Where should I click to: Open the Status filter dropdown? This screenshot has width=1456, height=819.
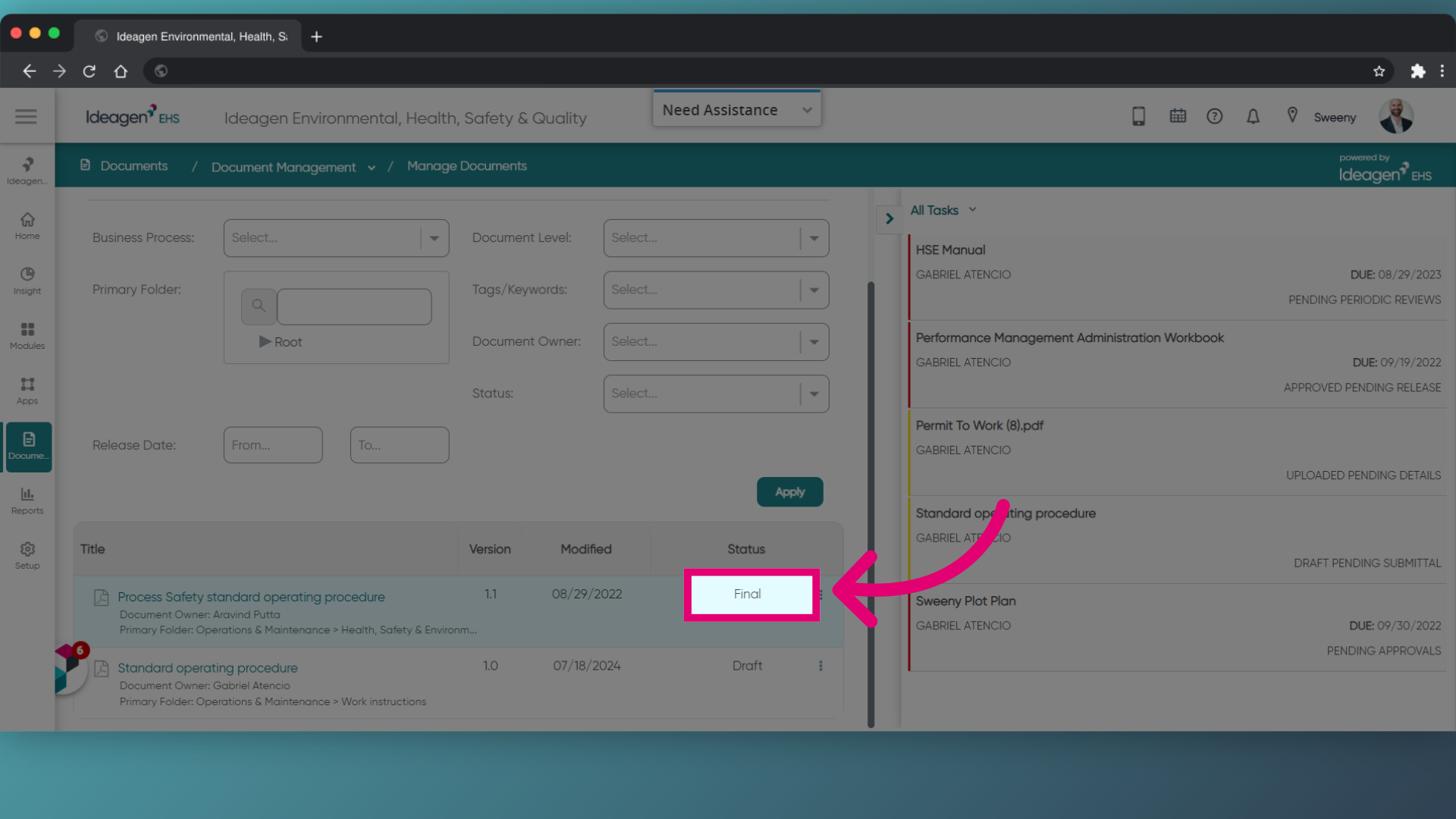[x=716, y=394]
